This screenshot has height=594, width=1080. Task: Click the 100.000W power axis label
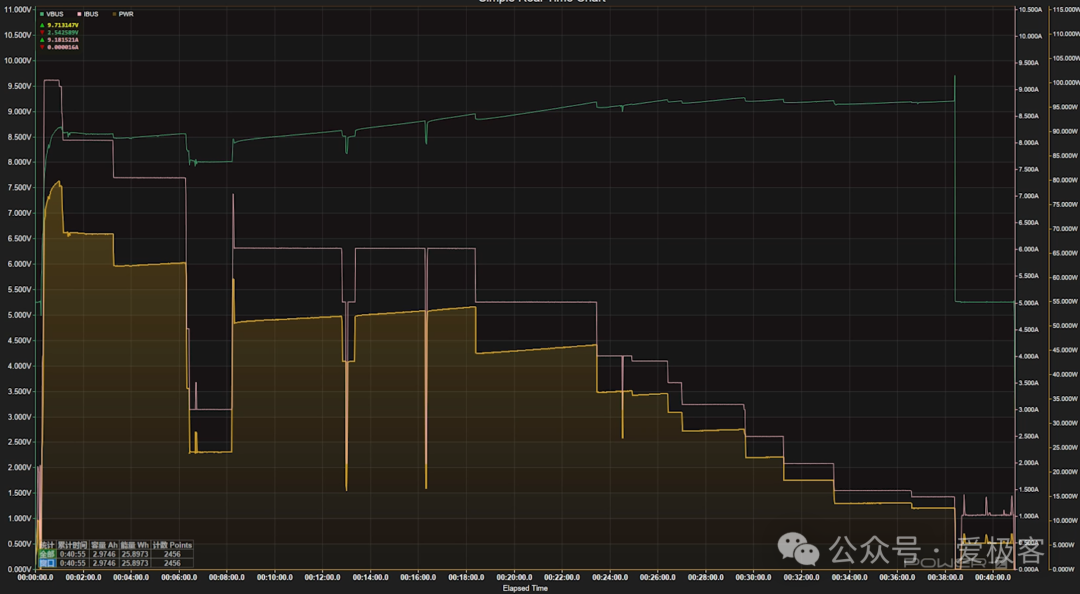coord(1065,83)
